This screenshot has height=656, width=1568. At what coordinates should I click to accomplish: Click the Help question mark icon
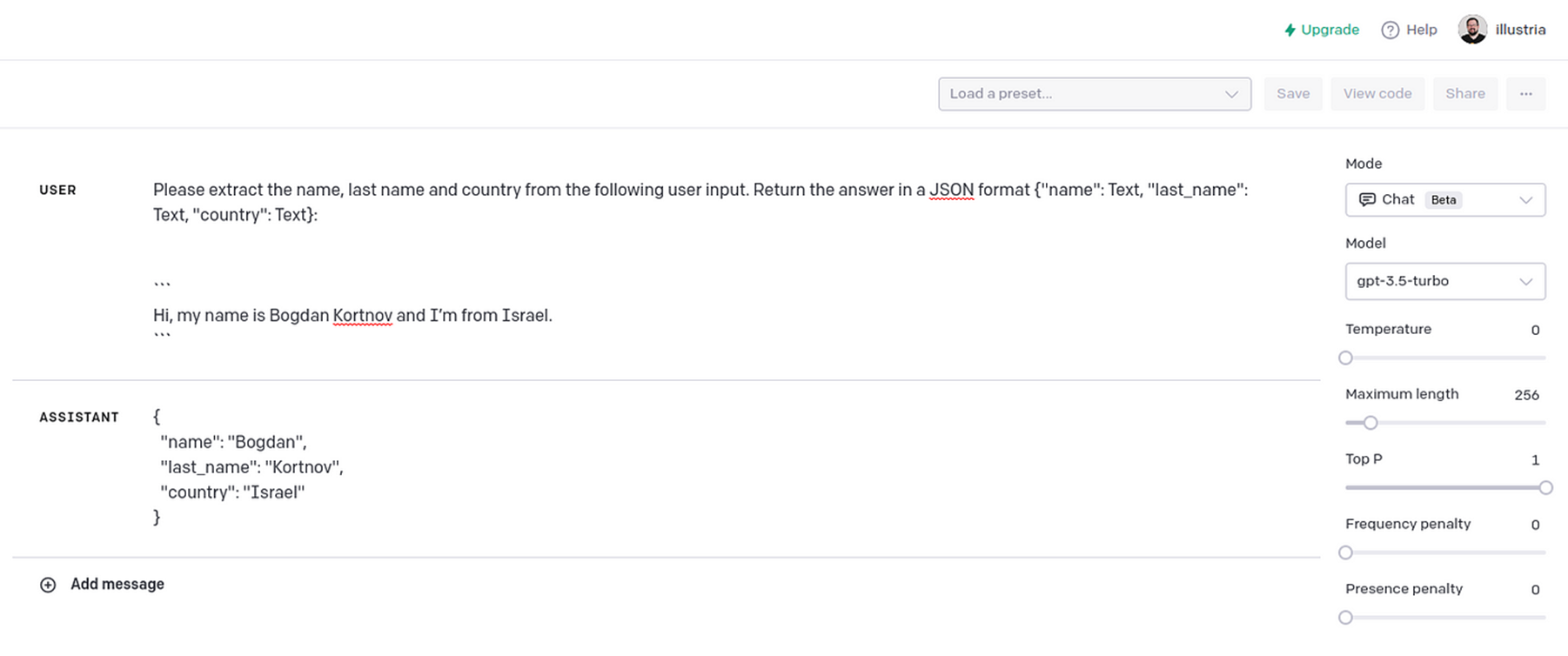[1390, 30]
